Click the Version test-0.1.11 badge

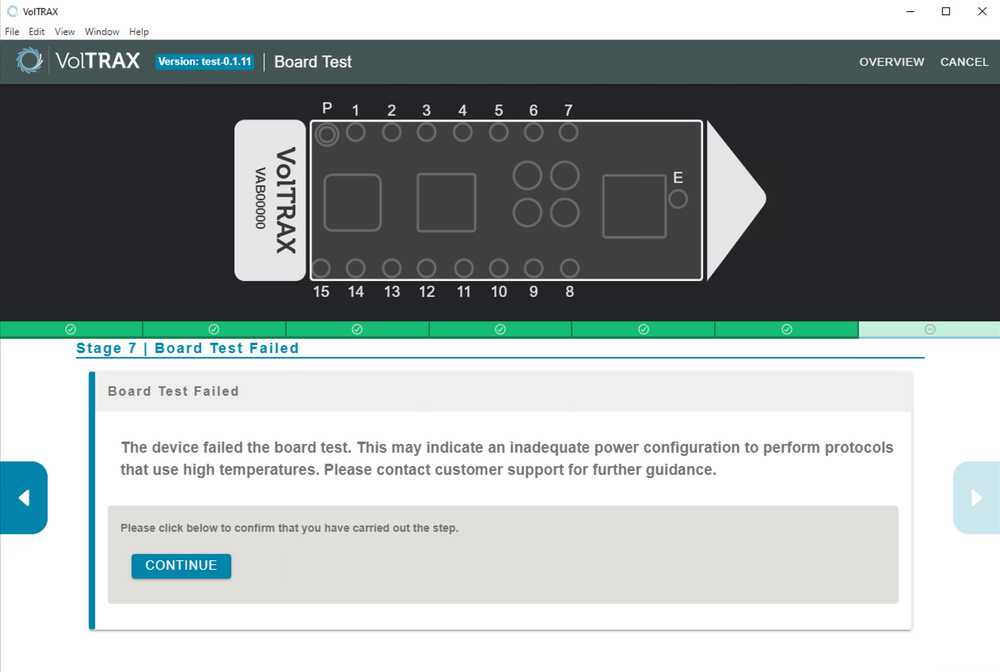point(205,61)
